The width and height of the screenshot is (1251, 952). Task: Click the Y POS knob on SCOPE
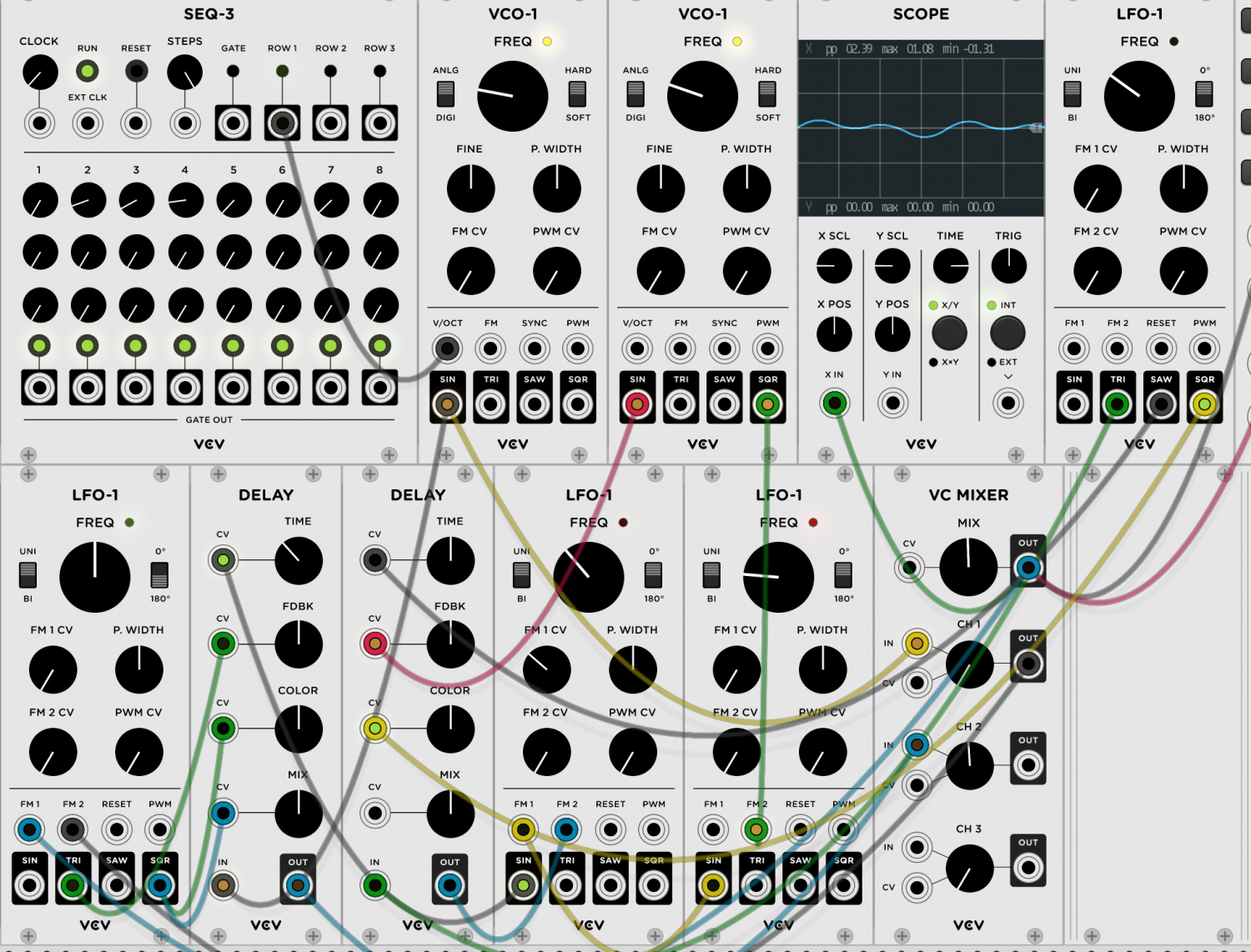pyautogui.click(x=892, y=334)
